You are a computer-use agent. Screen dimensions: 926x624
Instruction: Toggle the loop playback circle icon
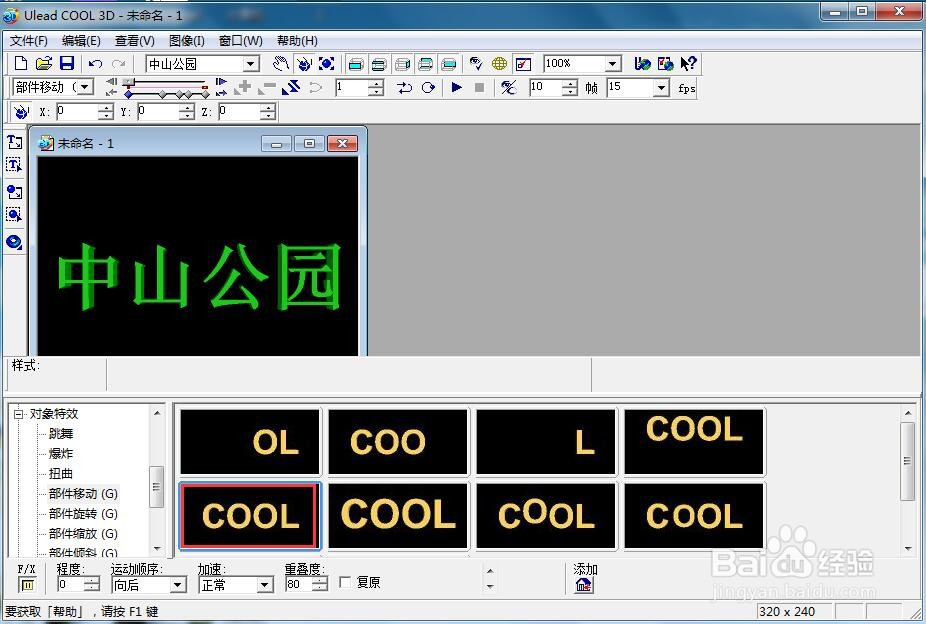coord(428,87)
